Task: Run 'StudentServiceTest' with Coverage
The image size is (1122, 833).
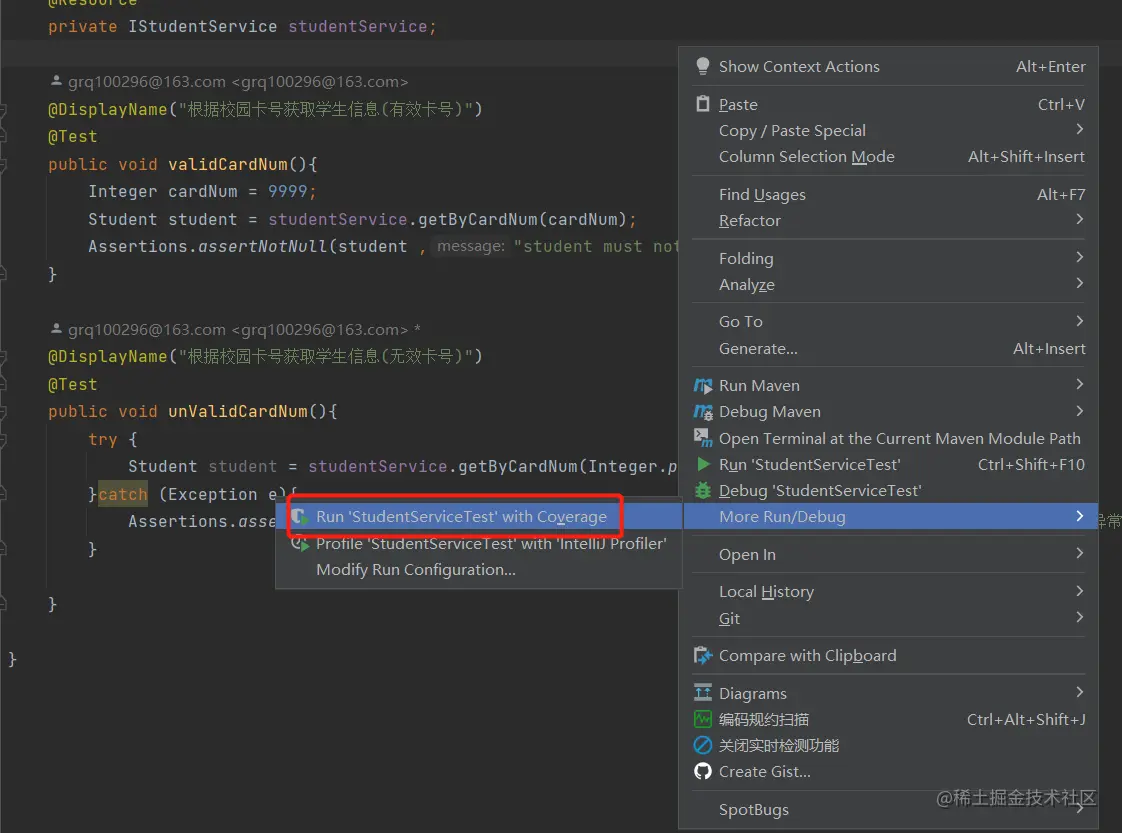Action: pyautogui.click(x=479, y=517)
